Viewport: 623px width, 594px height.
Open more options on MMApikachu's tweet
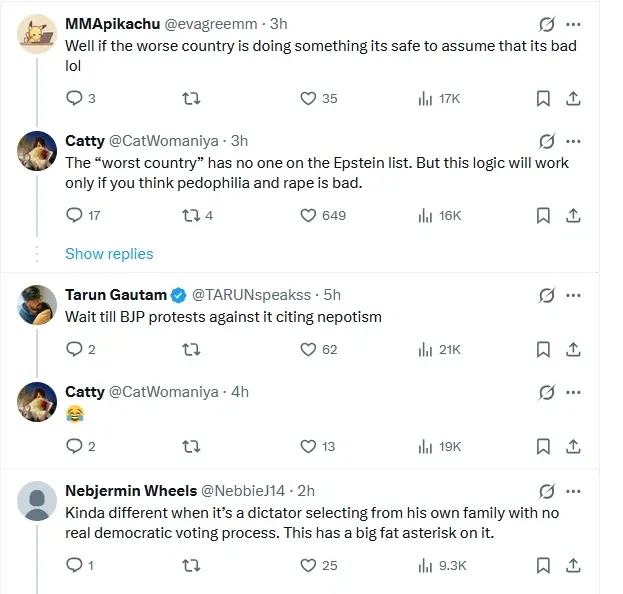(574, 23)
